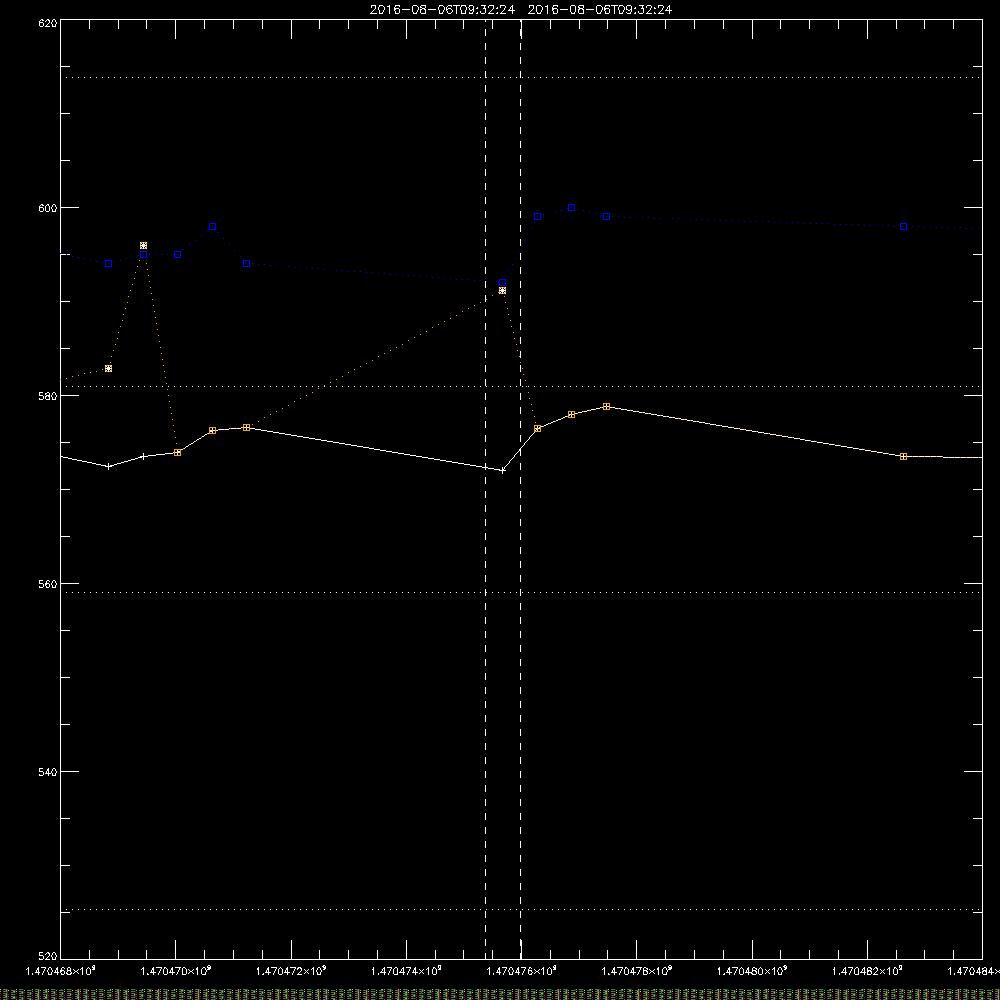1000x1000 pixels.
Task: Click the left 2016-08-06T09:32:24 timestamp in title
Action: [x=442, y=10]
